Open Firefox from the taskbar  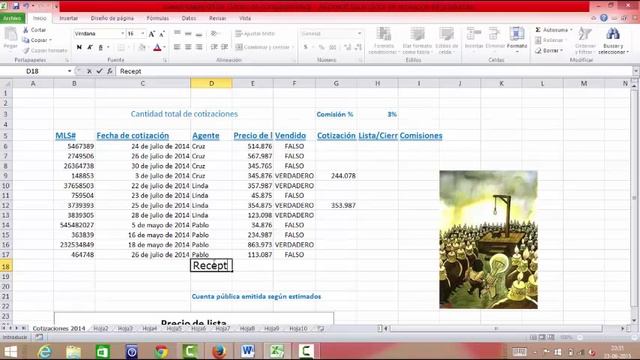219,351
